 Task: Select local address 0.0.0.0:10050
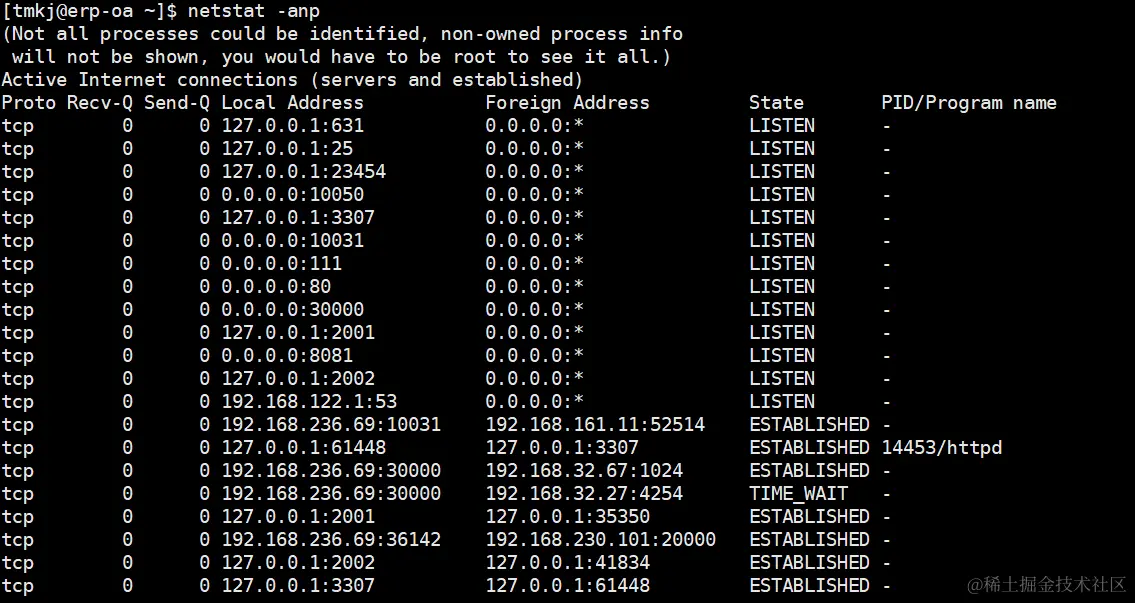tap(292, 195)
